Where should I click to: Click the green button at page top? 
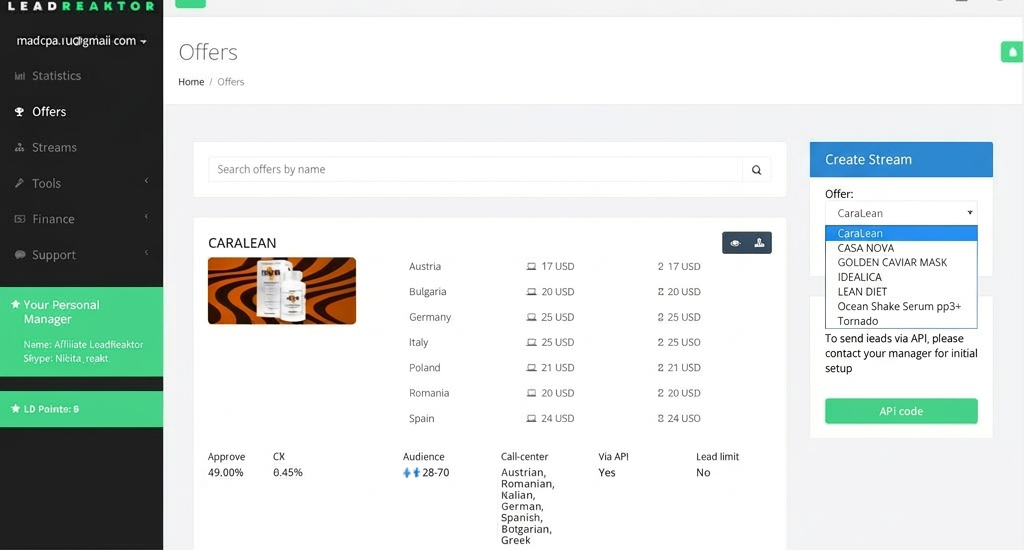tap(191, 4)
